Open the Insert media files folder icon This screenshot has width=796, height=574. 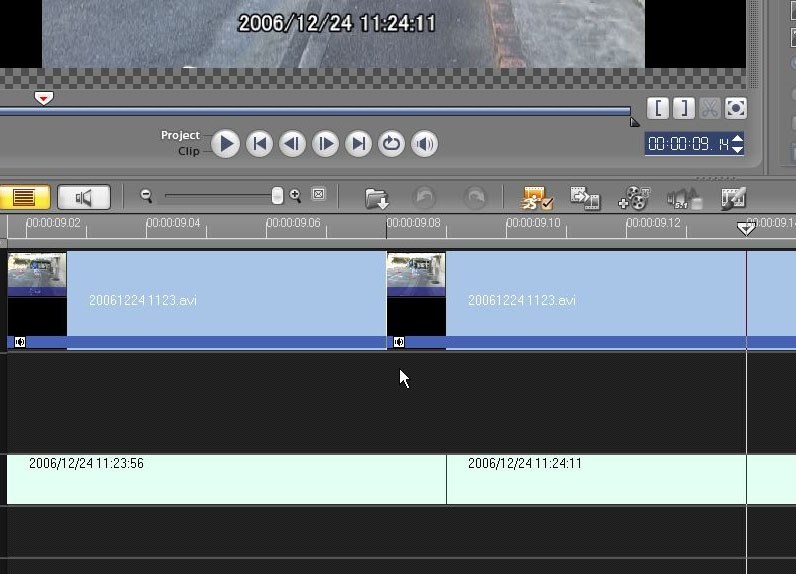(377, 198)
